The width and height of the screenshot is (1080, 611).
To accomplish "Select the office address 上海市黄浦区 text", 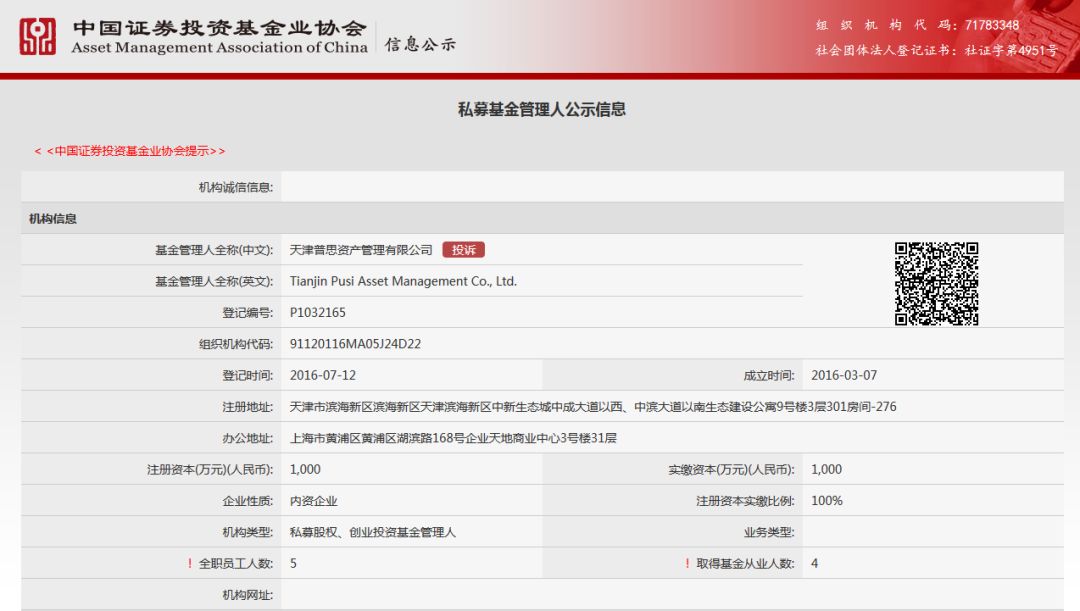I will tap(453, 438).
